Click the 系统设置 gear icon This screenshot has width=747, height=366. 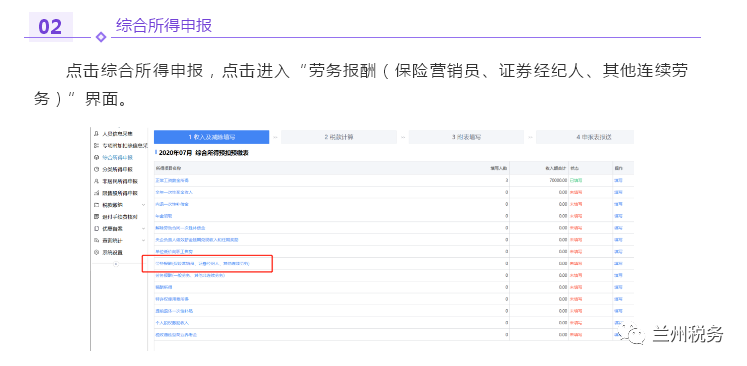(97, 253)
